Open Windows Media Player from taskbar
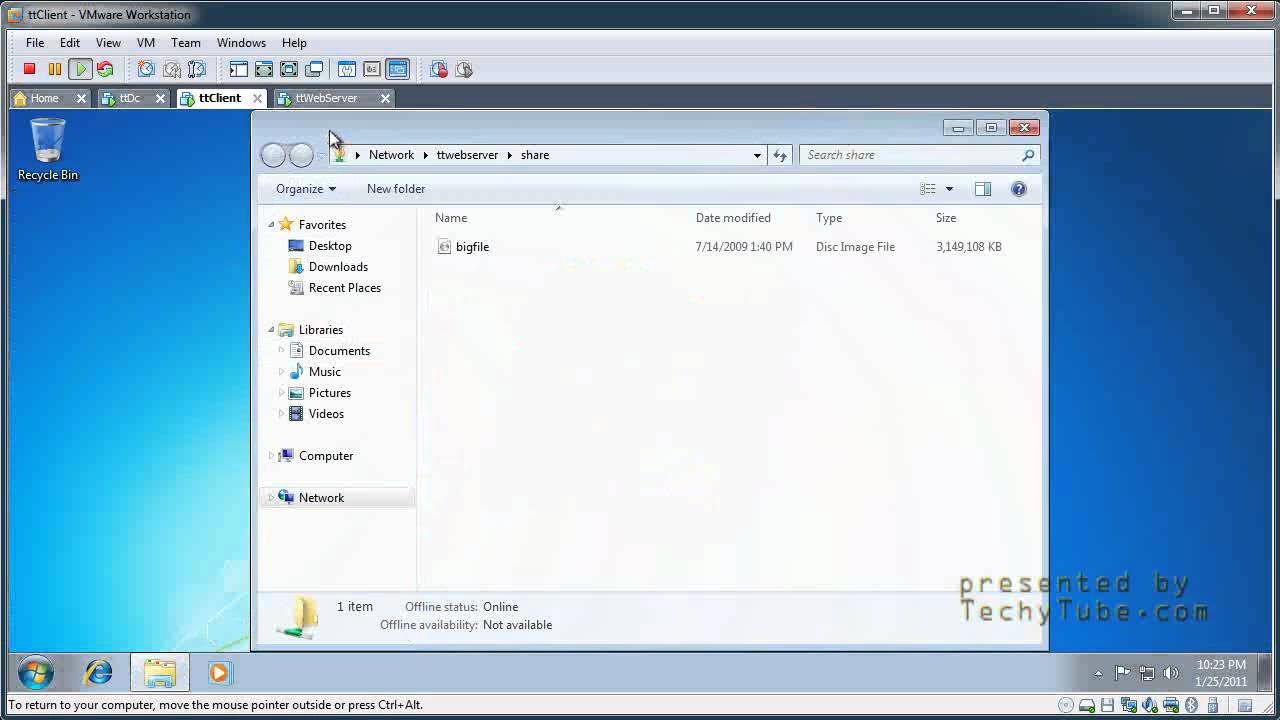 219,673
